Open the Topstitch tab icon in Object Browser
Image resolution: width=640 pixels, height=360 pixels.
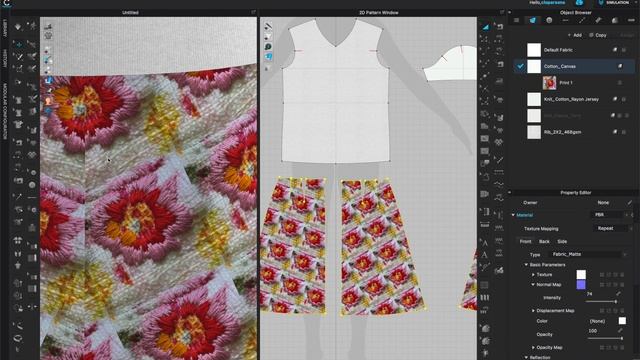coord(582,20)
